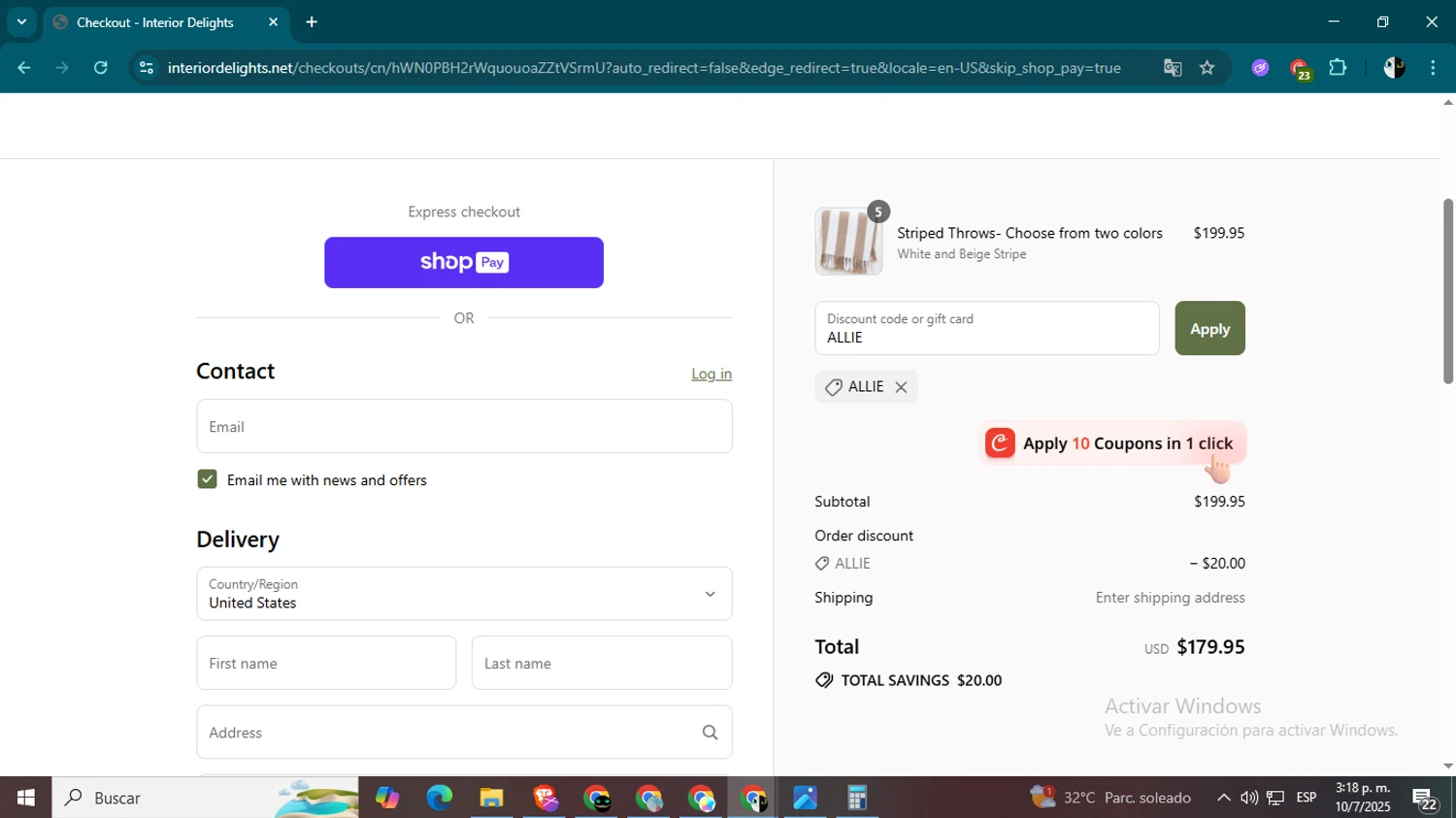Image resolution: width=1456 pixels, height=818 pixels.
Task: Open the Photos app from the taskbar
Action: tap(805, 798)
